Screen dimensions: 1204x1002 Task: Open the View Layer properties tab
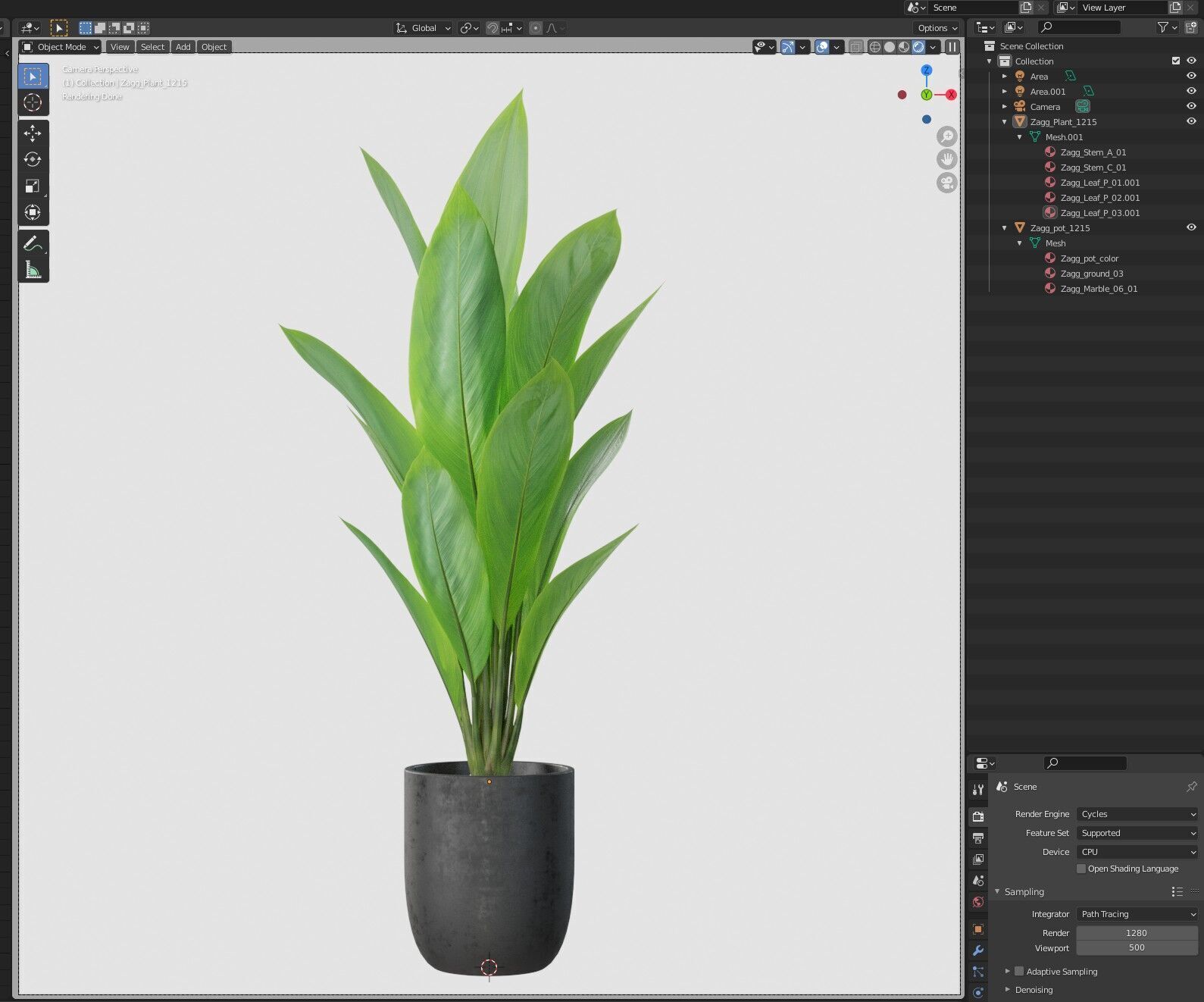[978, 860]
